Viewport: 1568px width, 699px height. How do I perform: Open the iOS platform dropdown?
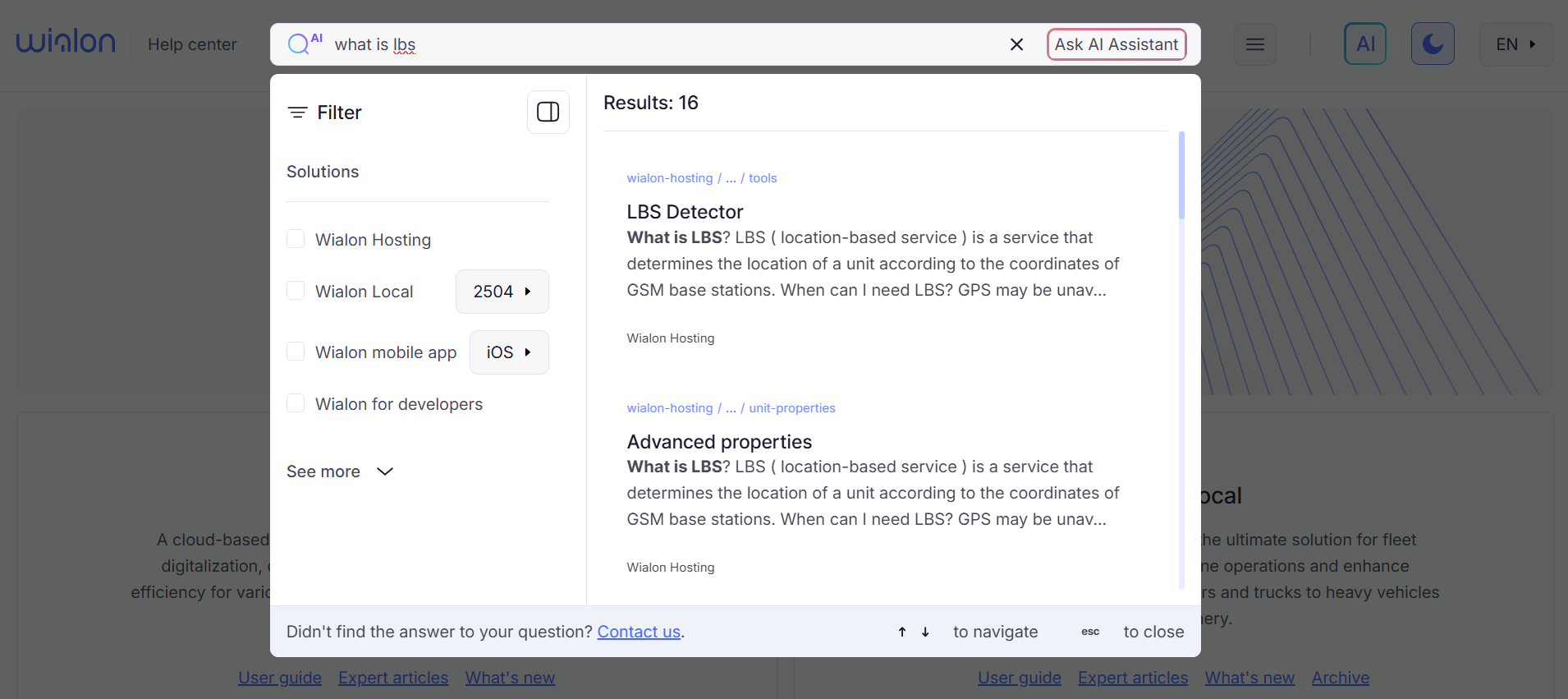pyautogui.click(x=509, y=352)
